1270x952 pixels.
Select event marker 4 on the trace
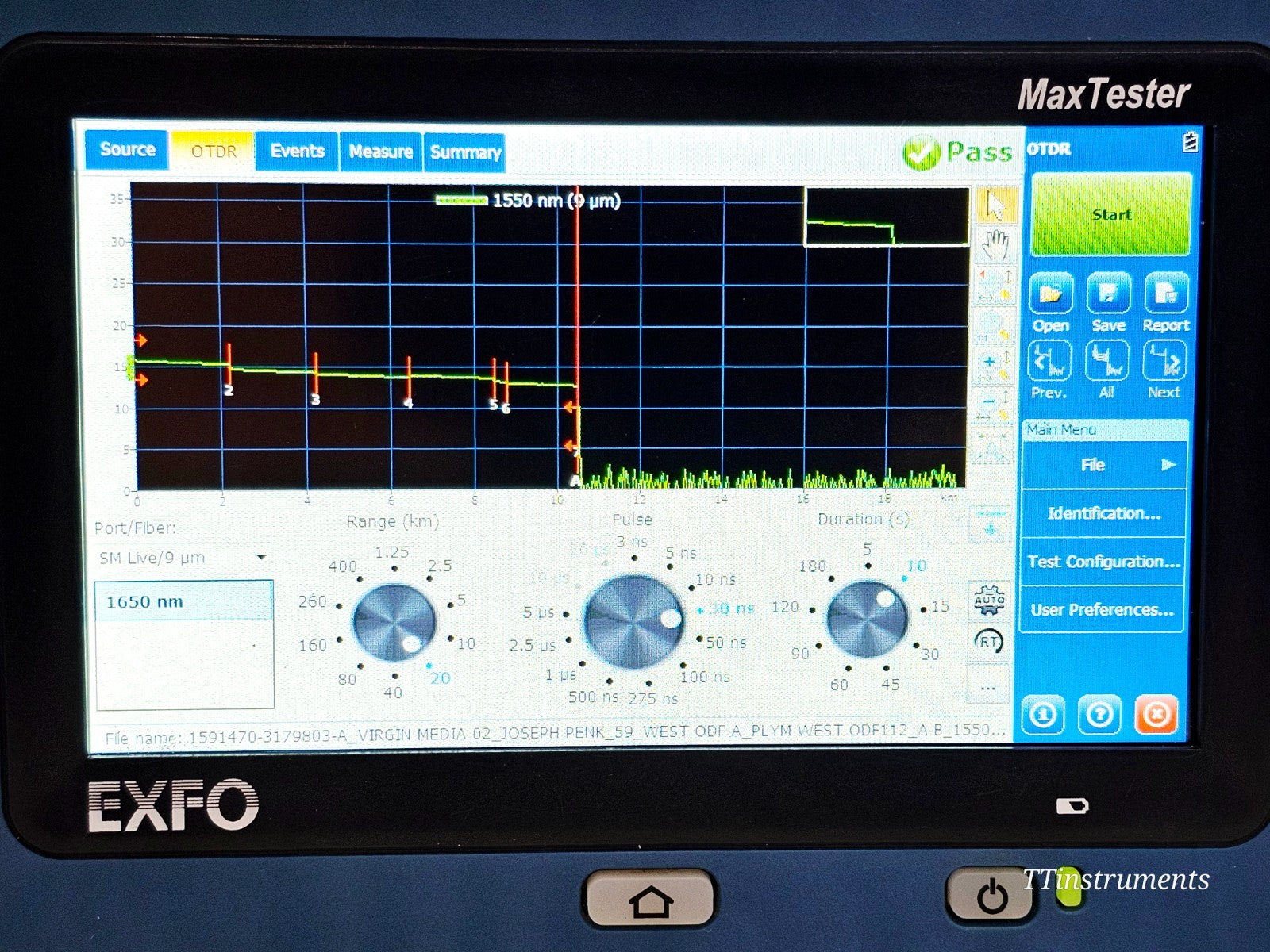409,382
